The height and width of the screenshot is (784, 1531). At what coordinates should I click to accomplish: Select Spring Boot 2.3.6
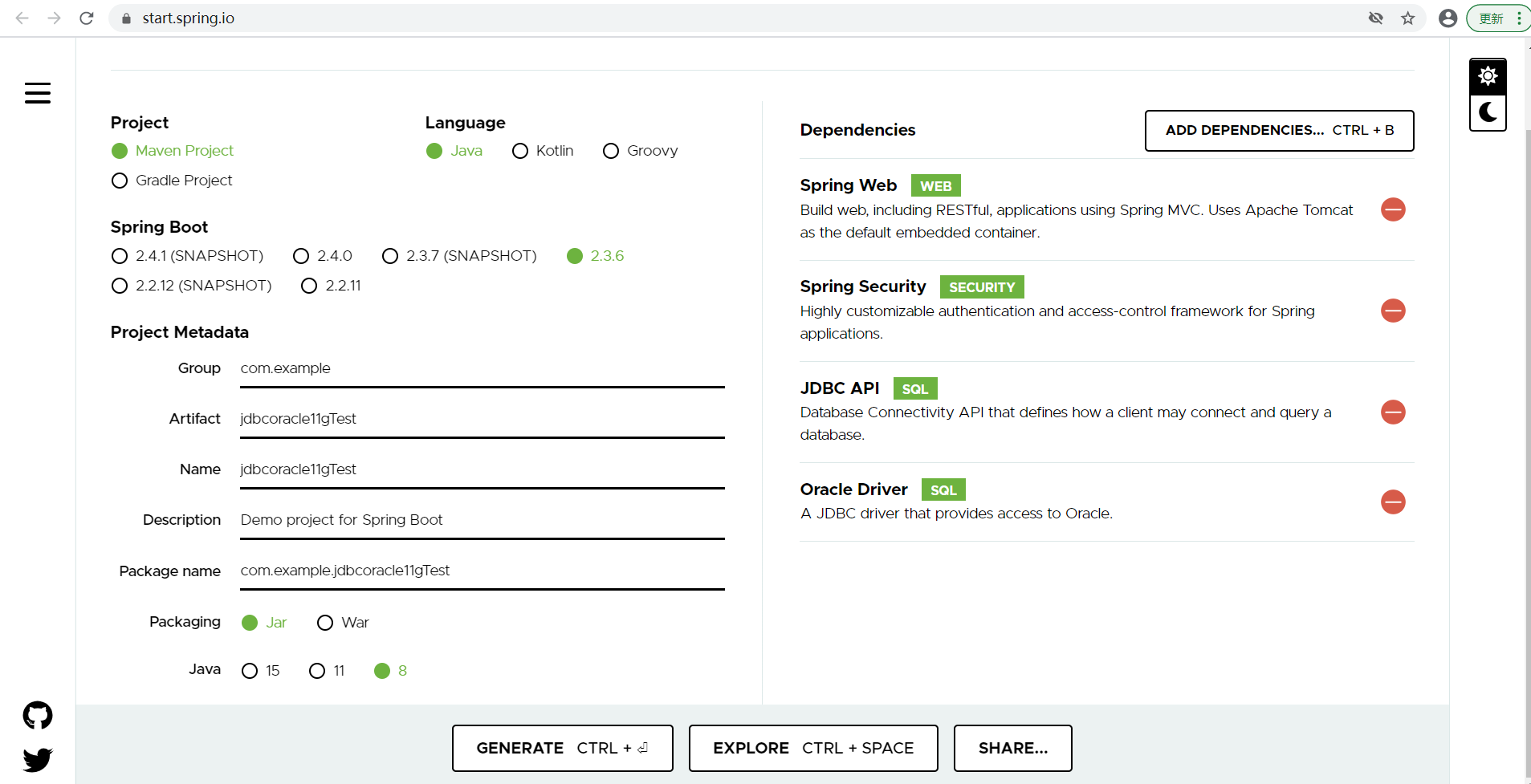(x=595, y=256)
